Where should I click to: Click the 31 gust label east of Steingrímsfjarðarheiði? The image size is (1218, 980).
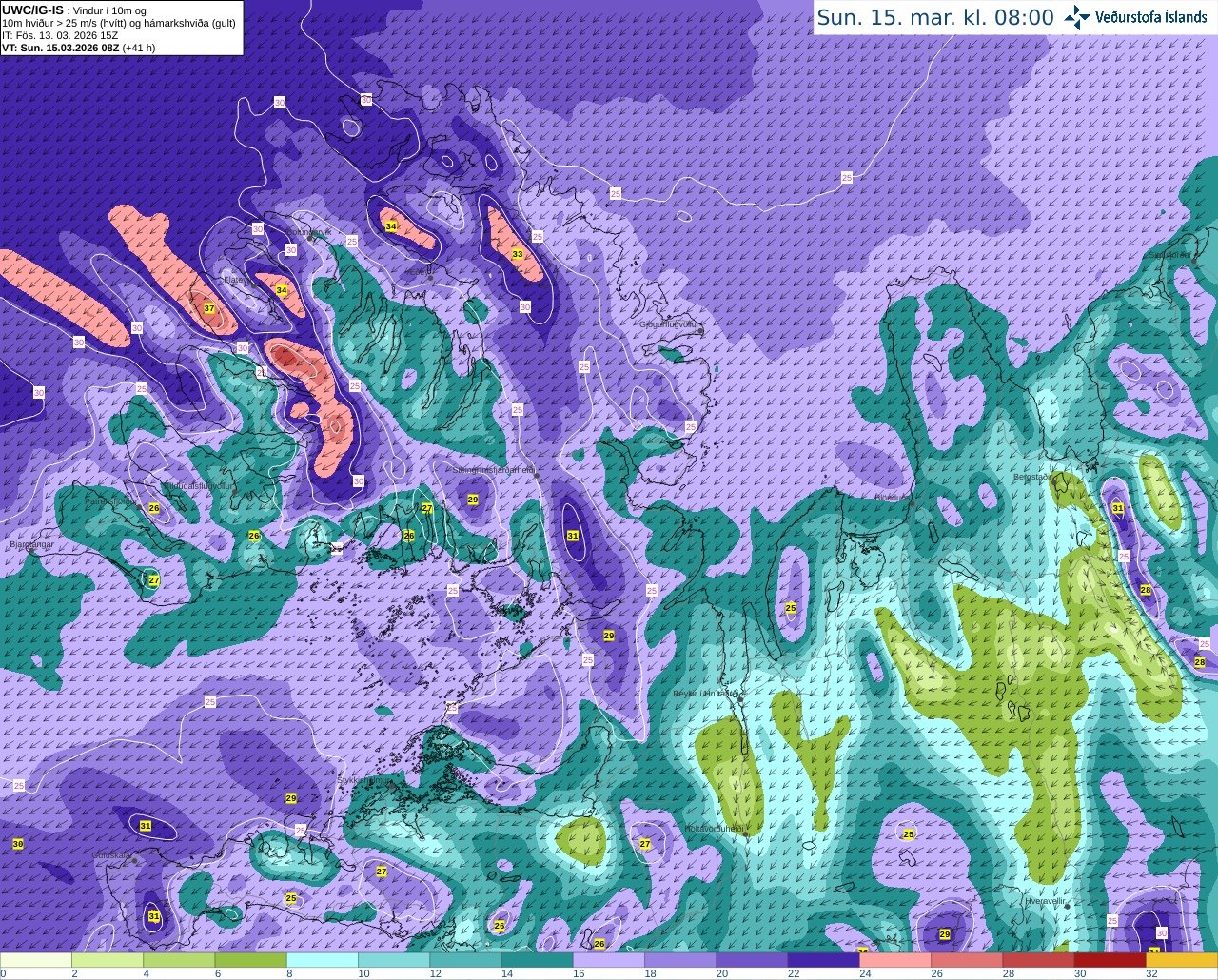pos(572,536)
